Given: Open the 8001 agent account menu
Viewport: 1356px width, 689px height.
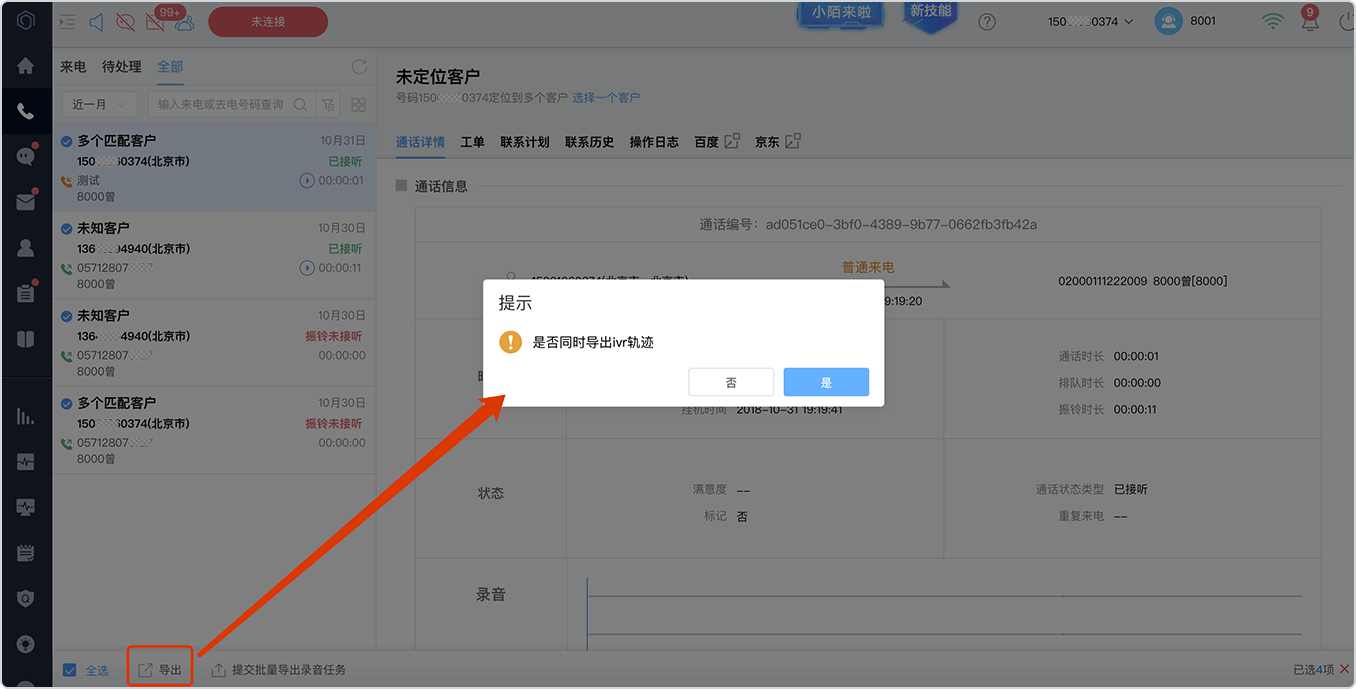Looking at the screenshot, I should (x=1186, y=21).
